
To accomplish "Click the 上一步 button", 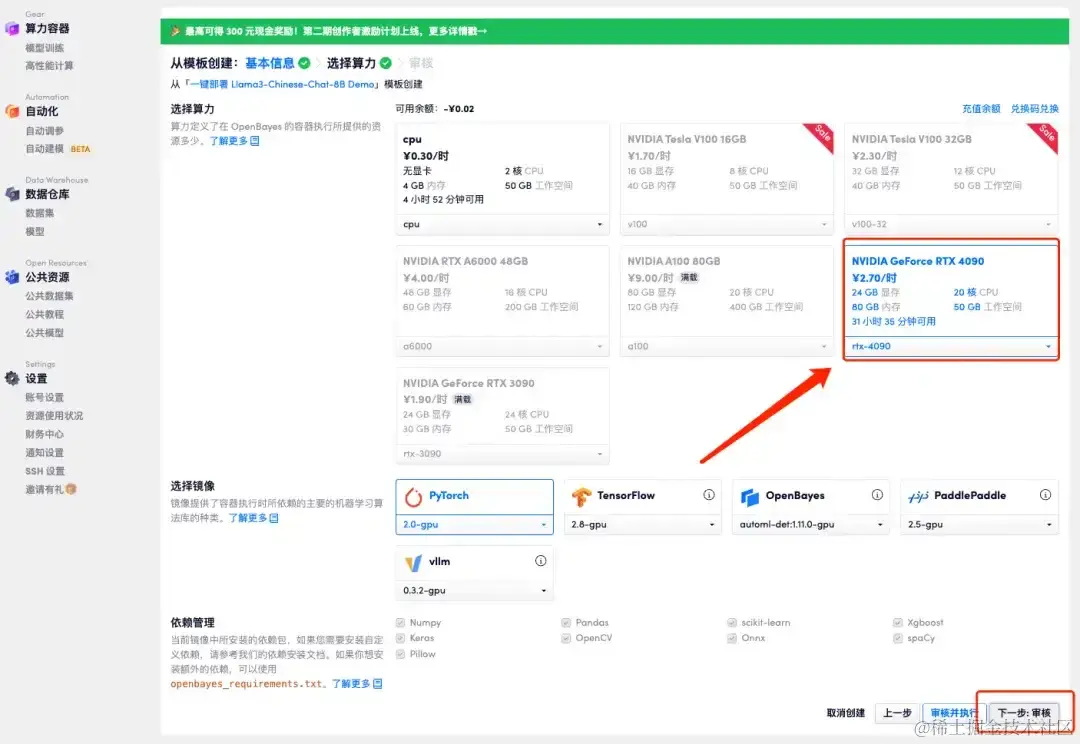I will pyautogui.click(x=897, y=712).
